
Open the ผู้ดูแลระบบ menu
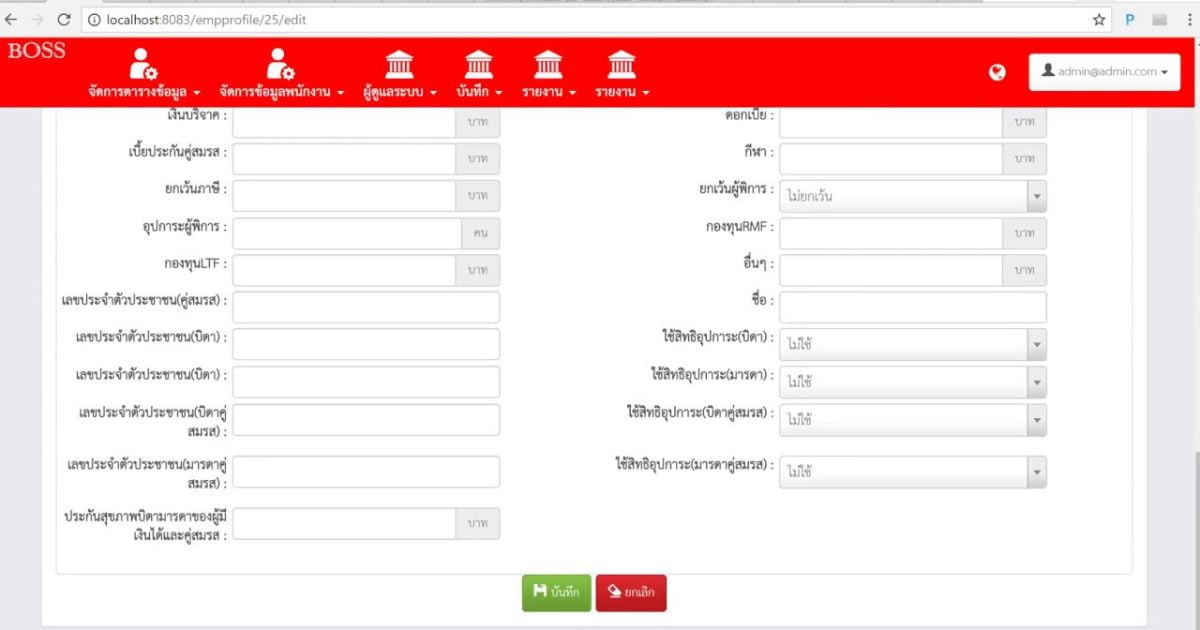click(400, 75)
